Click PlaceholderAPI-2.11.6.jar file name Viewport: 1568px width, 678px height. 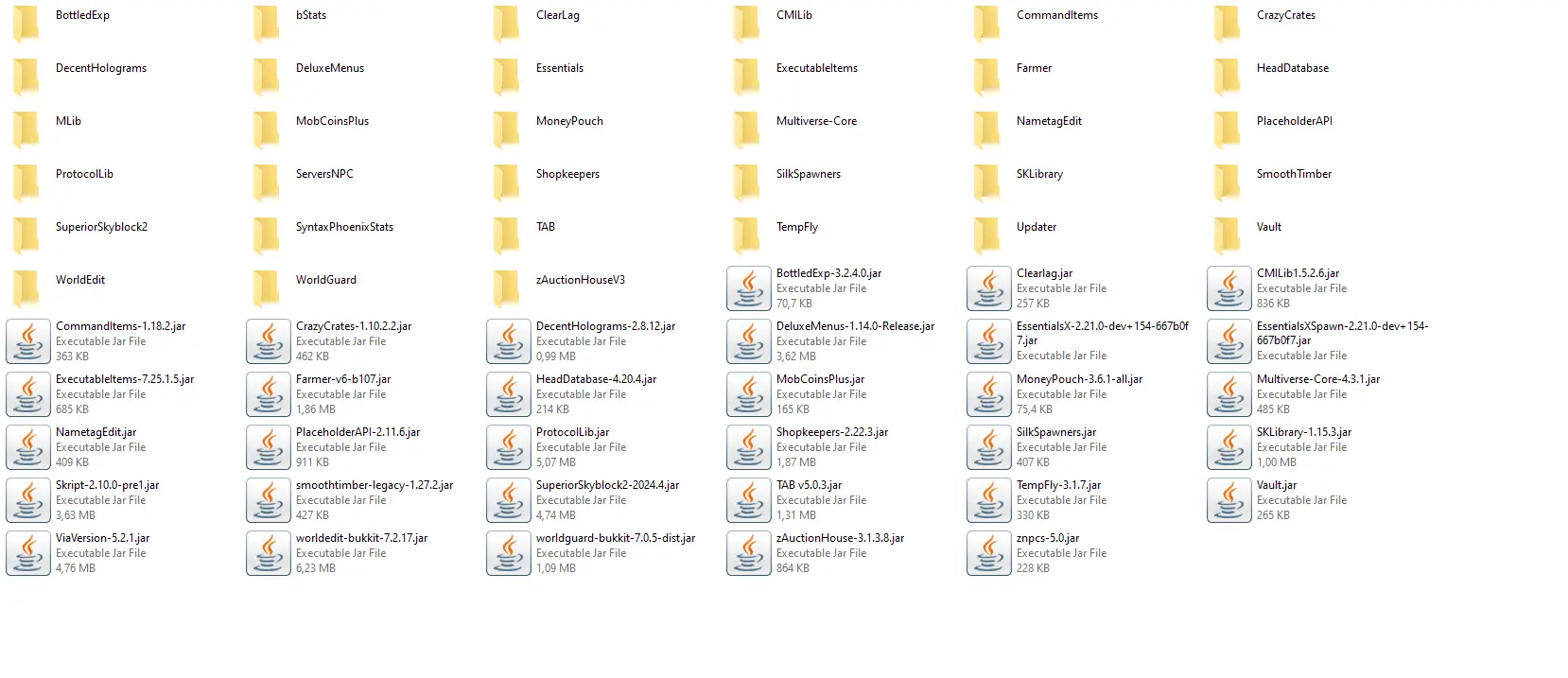tap(357, 432)
